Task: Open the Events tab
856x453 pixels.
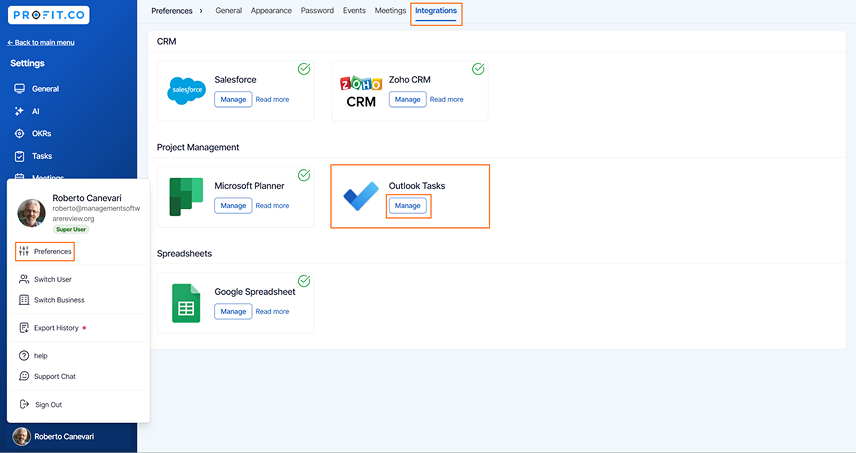Action: click(354, 10)
